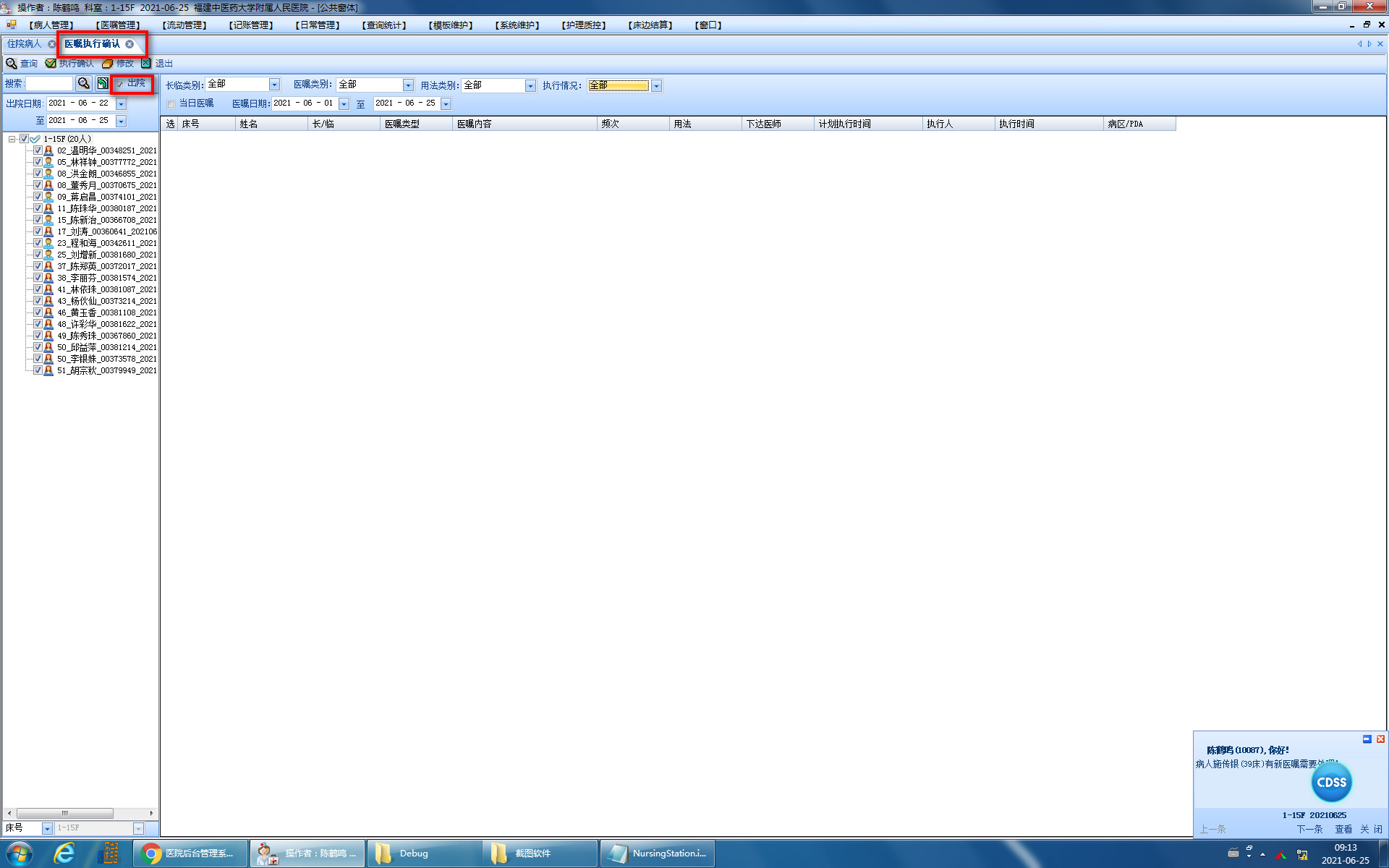
Task: Click 查看 in the notification popup
Action: click(1343, 829)
